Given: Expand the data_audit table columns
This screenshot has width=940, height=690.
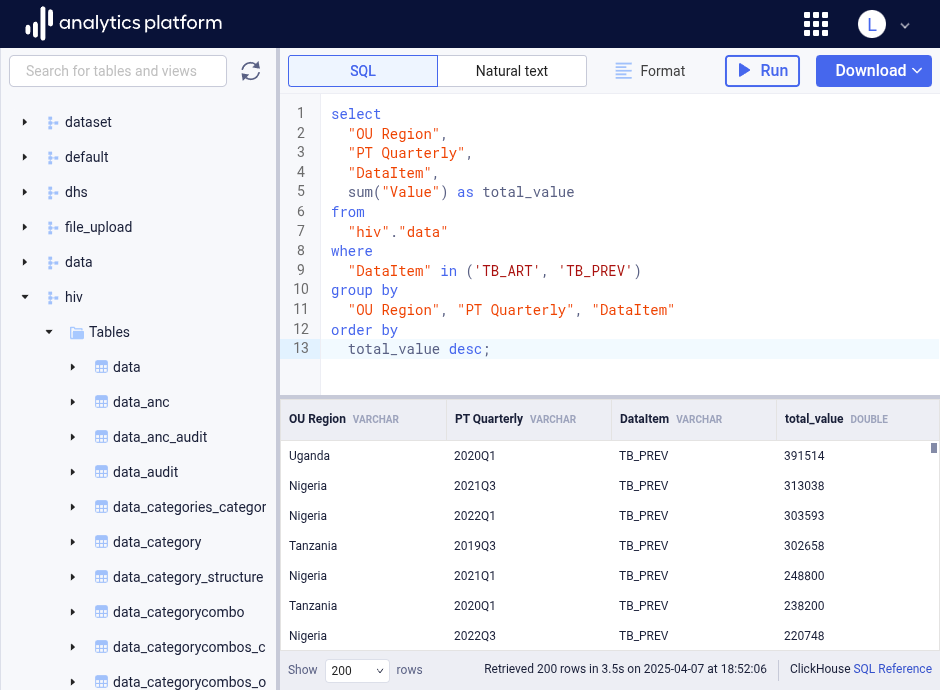Looking at the screenshot, I should click(73, 472).
